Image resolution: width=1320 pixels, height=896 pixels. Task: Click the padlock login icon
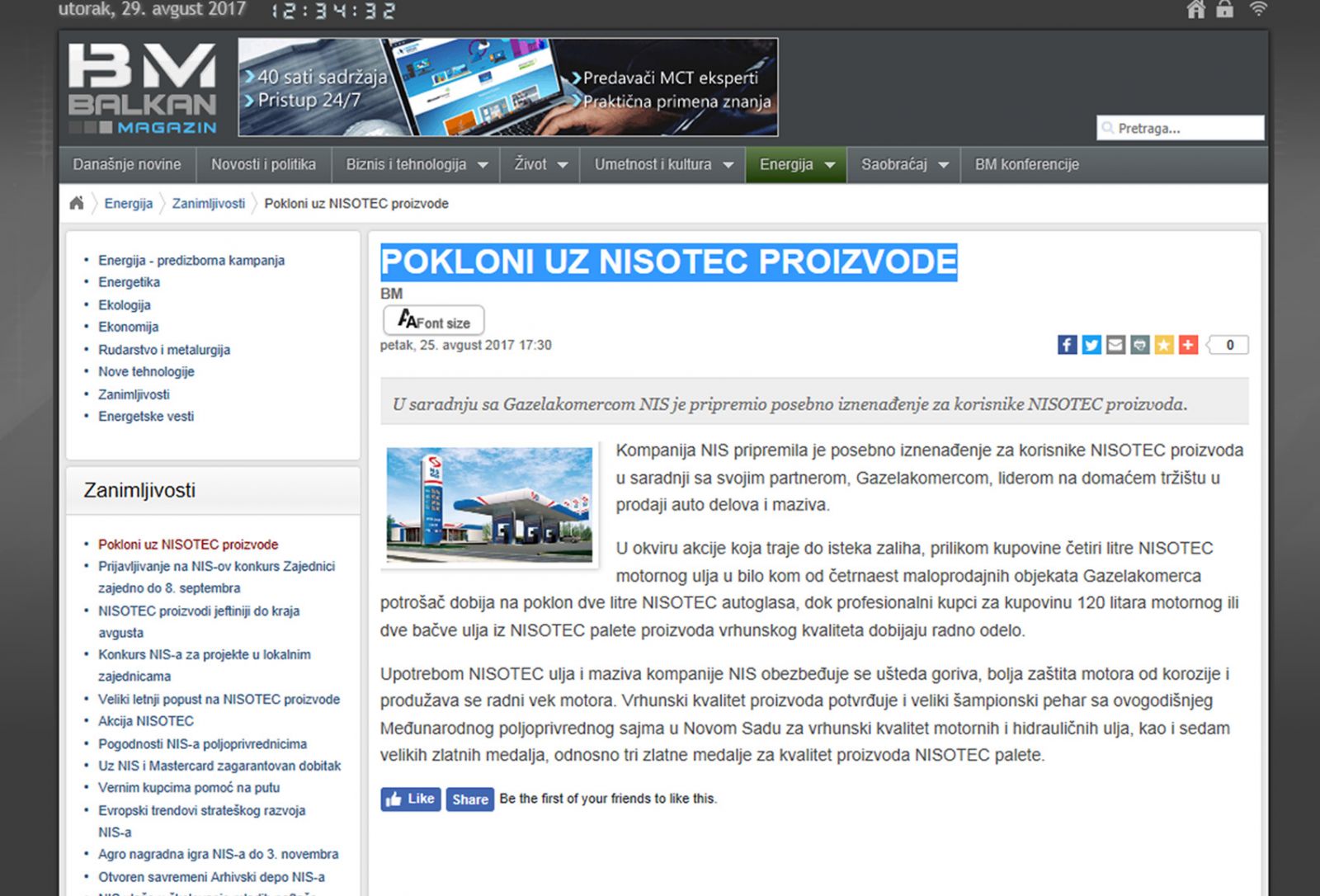coord(1225,10)
